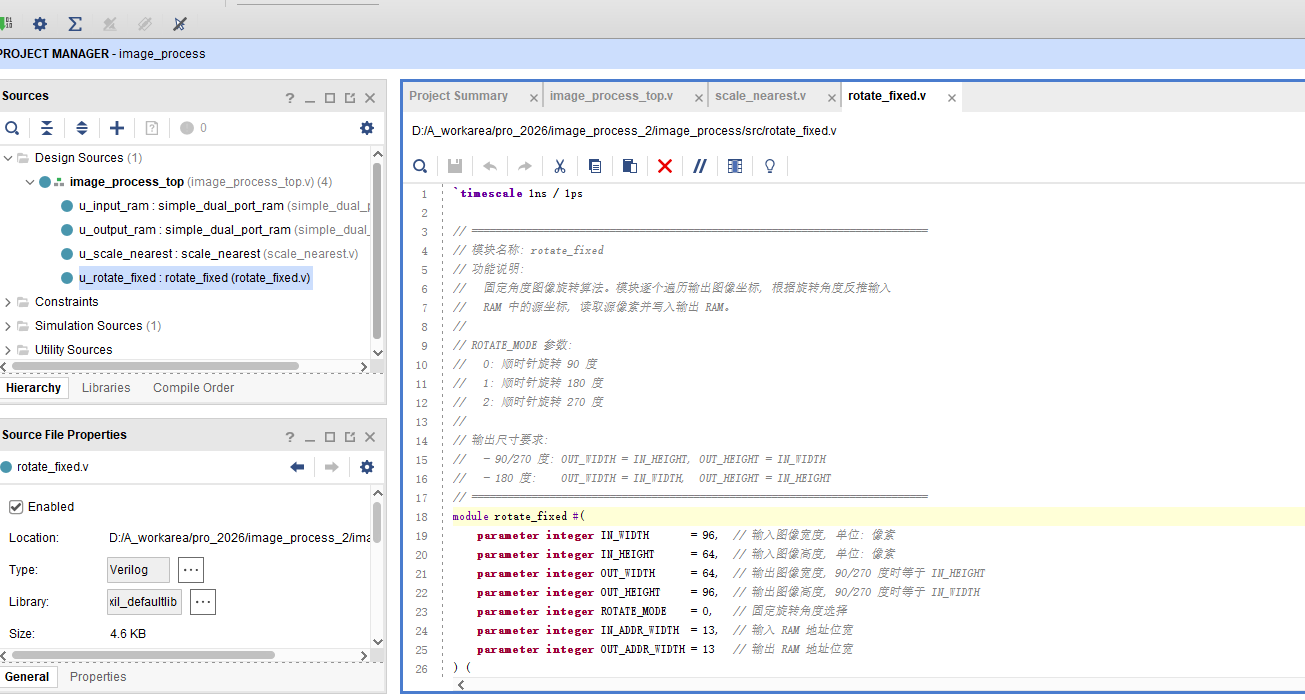Screen dimensions: 1305x700
Task: Go back in Source File Properties
Action: pos(297,467)
